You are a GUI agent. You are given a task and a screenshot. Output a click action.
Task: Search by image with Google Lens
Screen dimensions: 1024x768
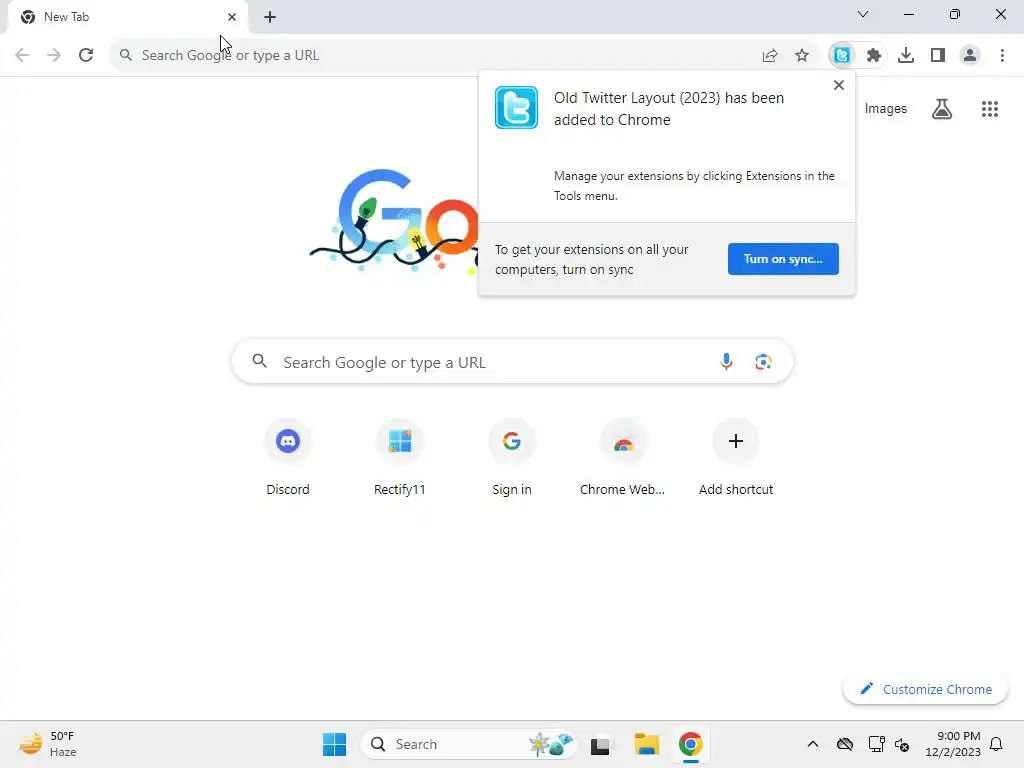[x=763, y=361]
